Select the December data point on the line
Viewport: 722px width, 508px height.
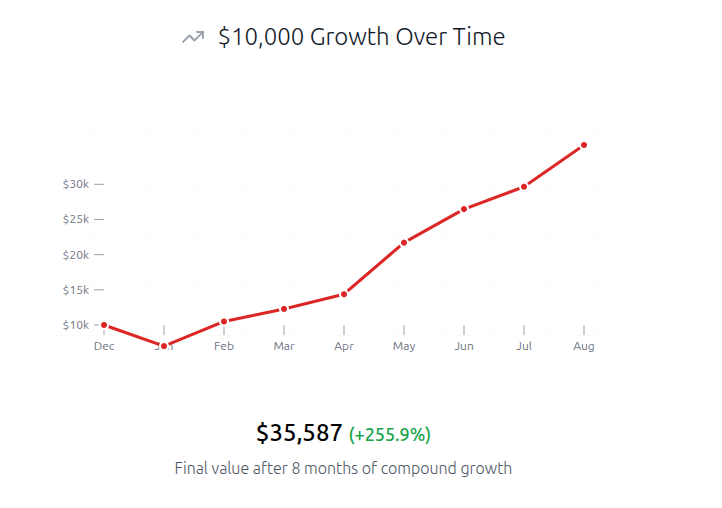tap(104, 325)
